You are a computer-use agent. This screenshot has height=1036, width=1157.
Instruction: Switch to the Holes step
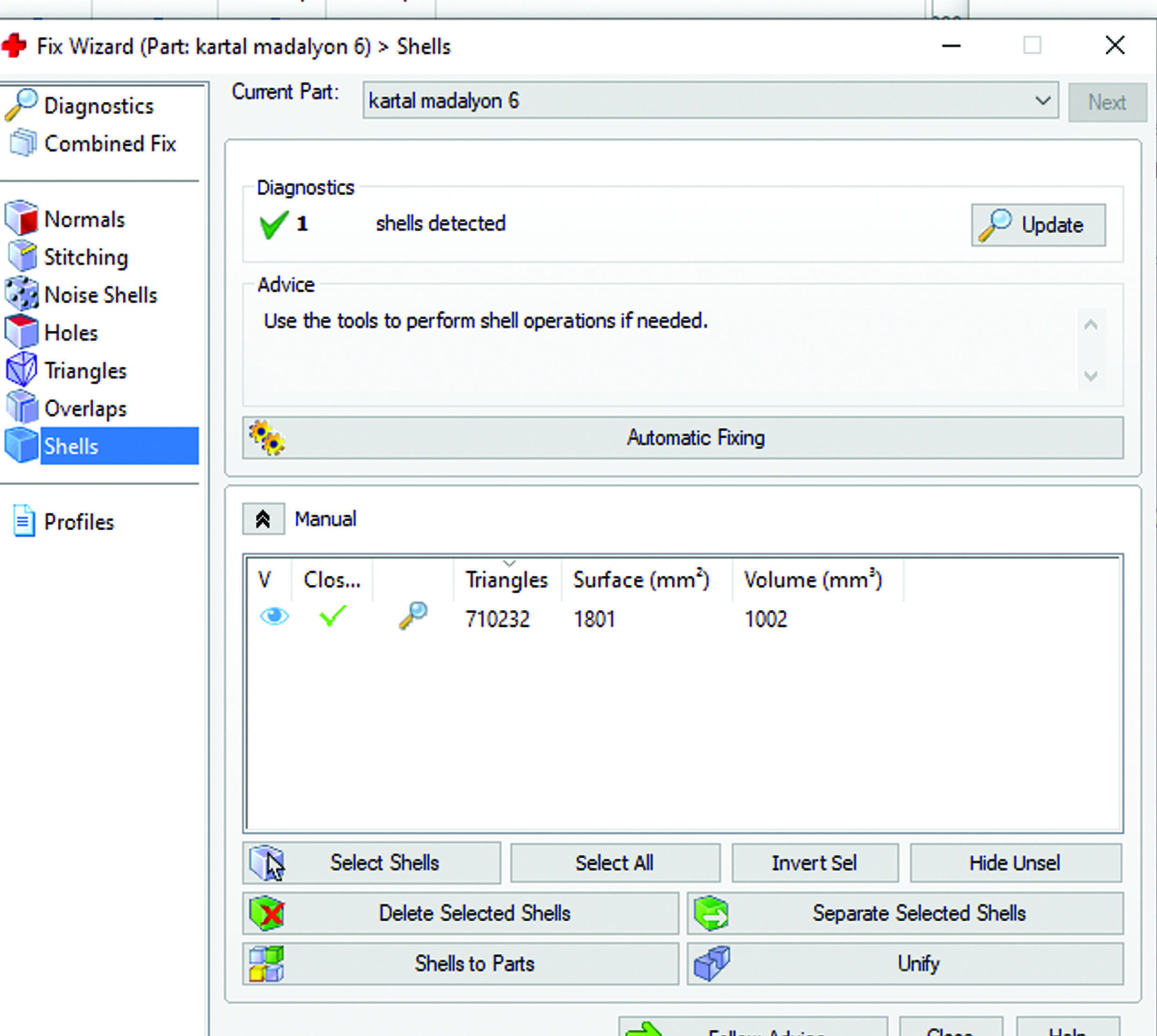[70, 332]
